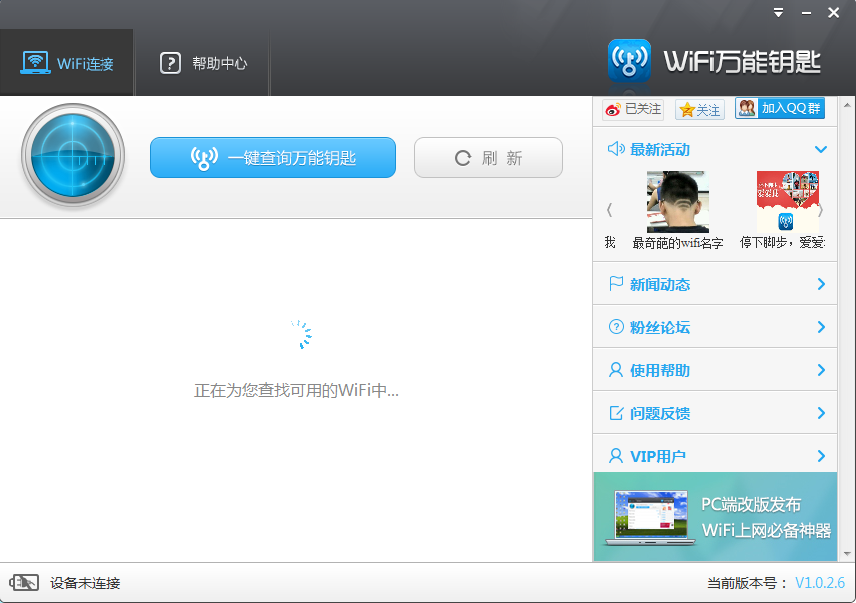The image size is (856, 603).
Task: Join the QQ group via 加入QQ群
Action: tap(780, 108)
